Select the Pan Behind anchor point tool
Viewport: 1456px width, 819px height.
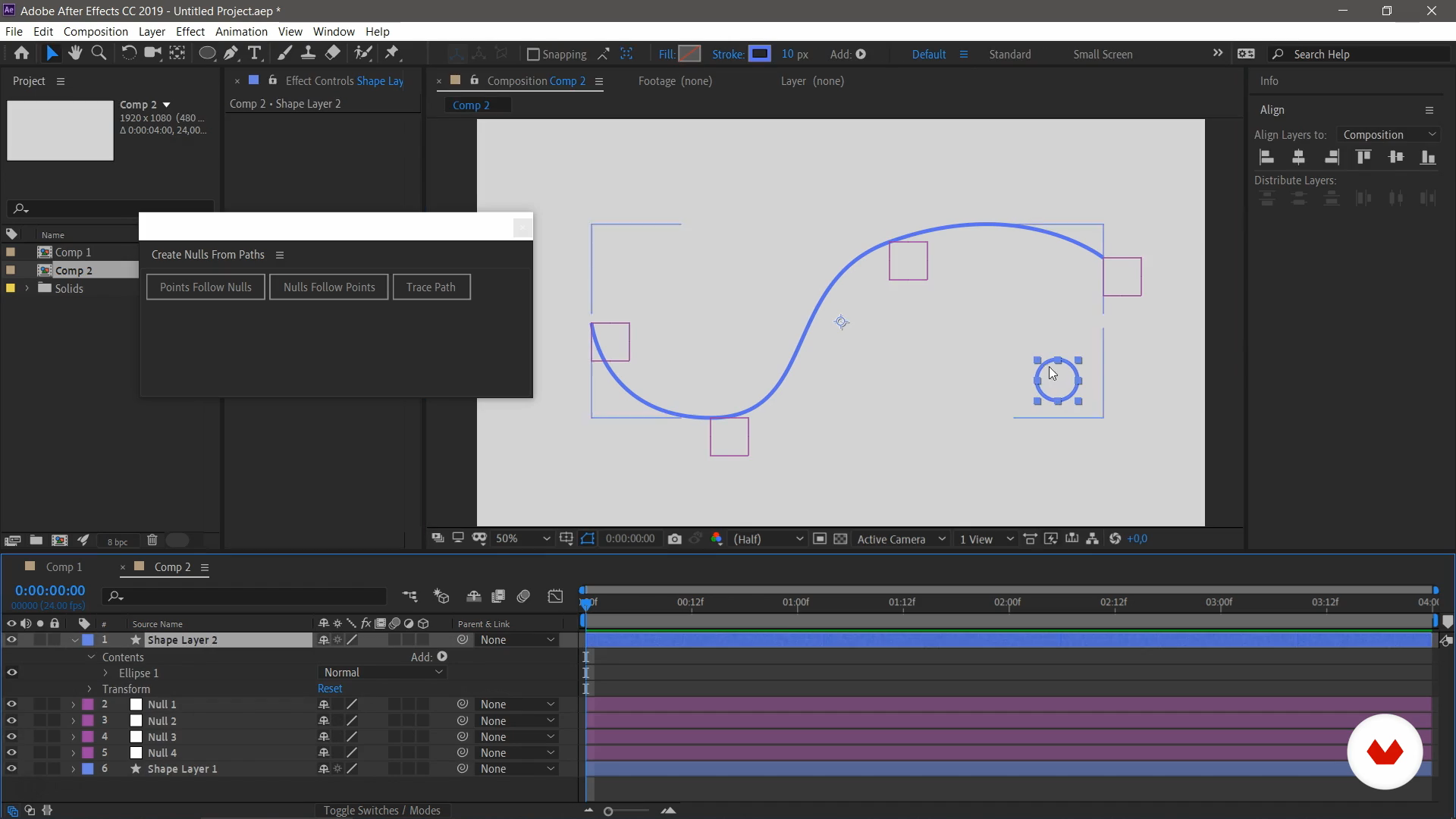177,53
